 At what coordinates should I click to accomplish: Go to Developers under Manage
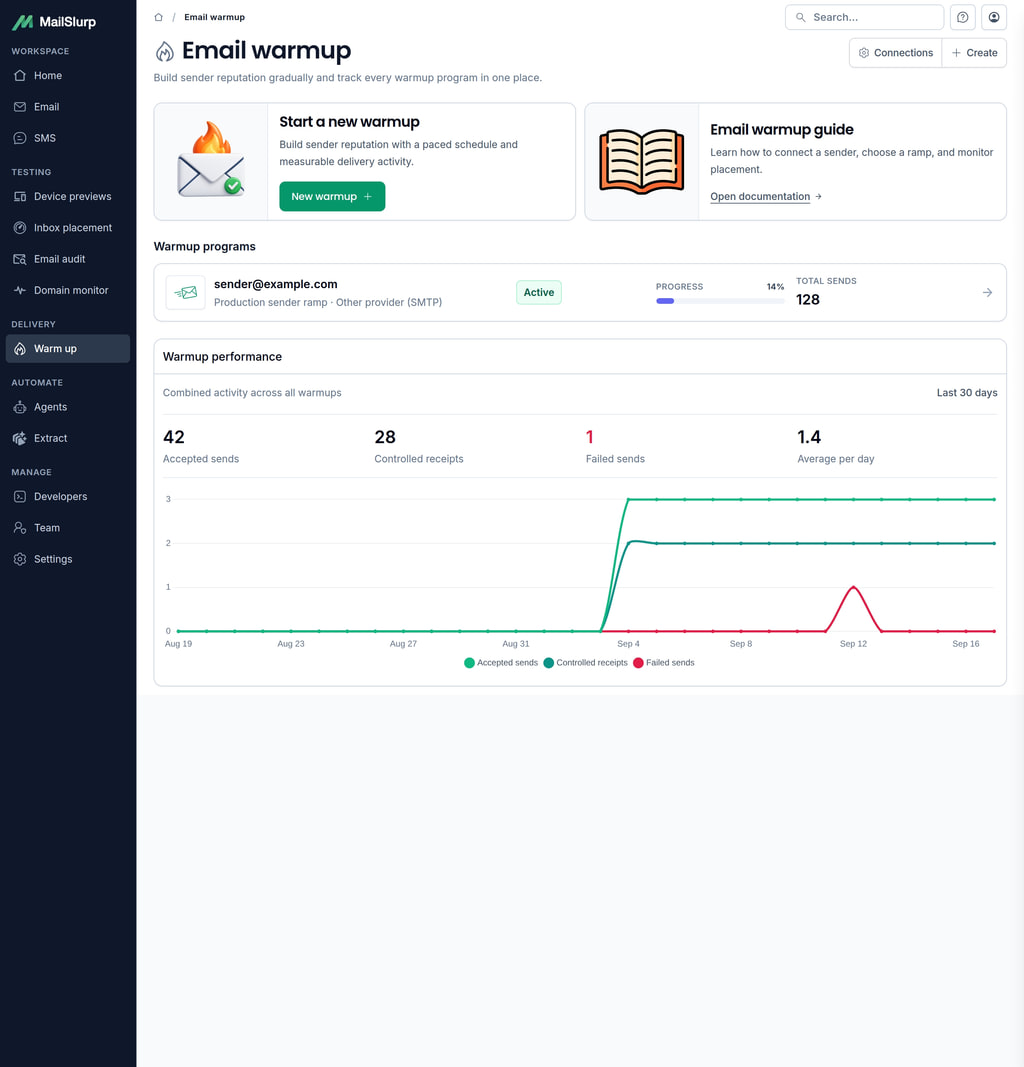click(67, 497)
